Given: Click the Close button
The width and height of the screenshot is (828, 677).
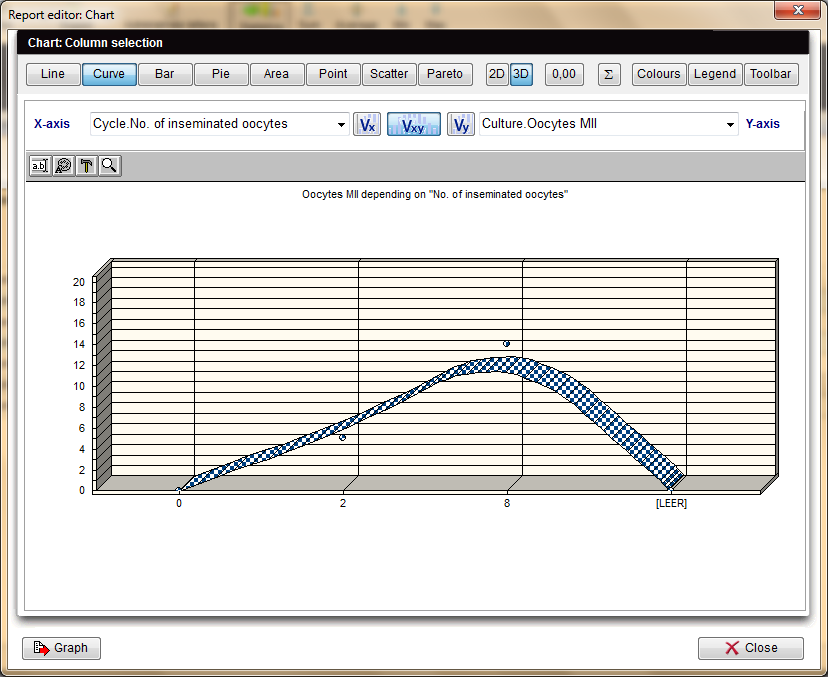Looking at the screenshot, I should click(751, 648).
